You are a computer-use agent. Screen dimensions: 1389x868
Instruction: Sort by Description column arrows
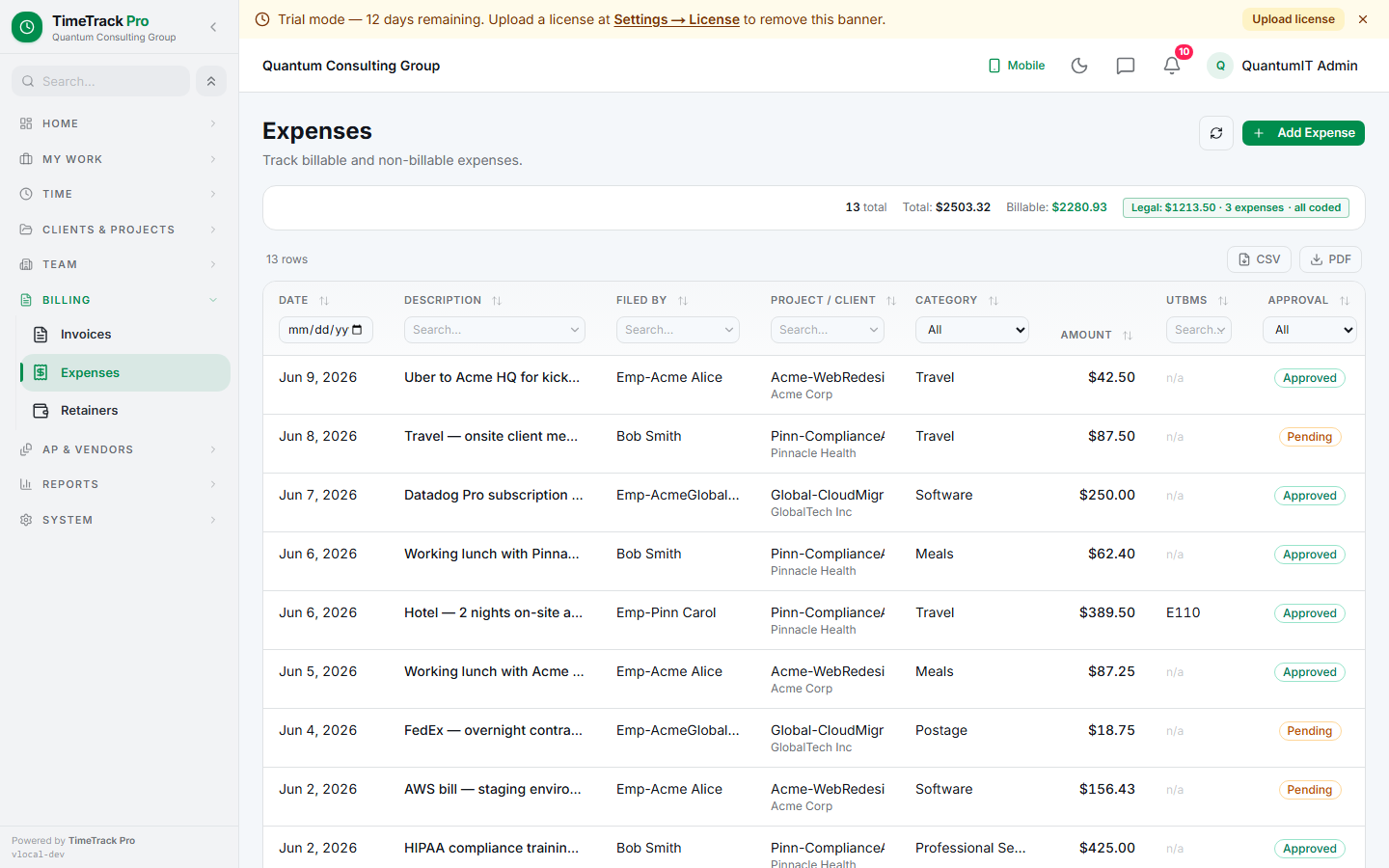(497, 301)
